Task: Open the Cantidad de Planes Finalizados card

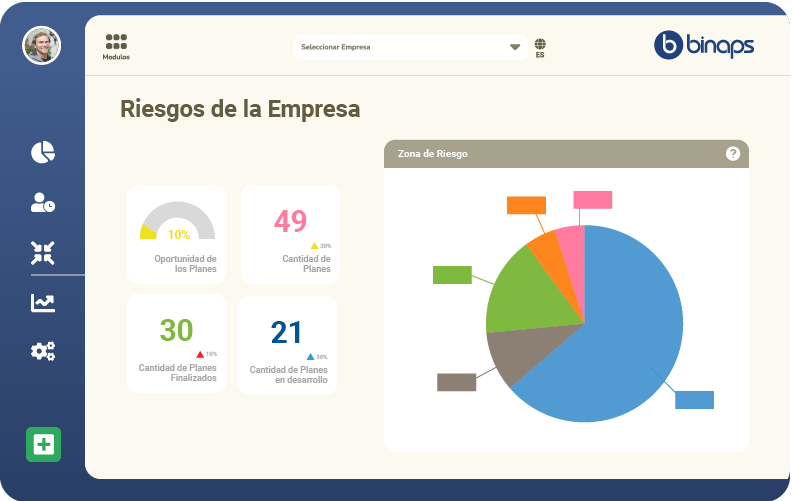Action: 177,344
